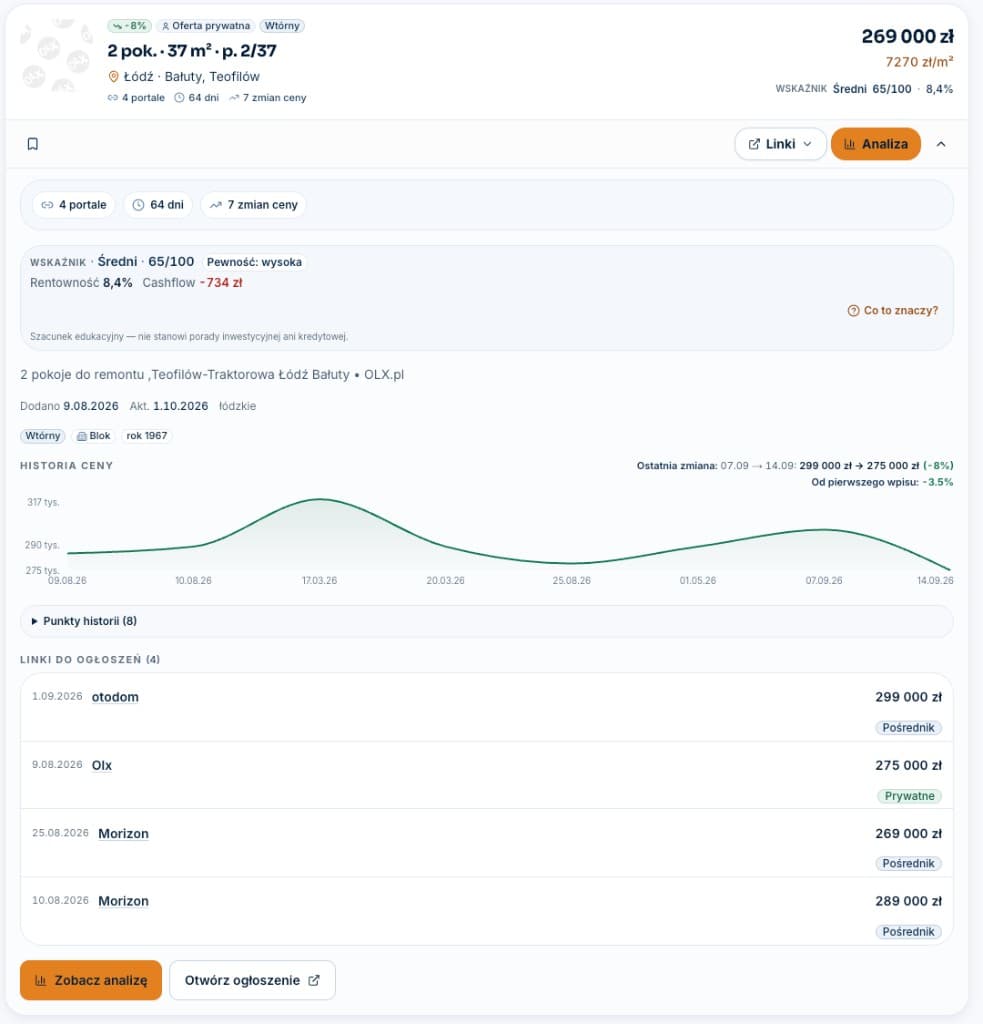Select the '4 portale' chip with border
The width and height of the screenshot is (983, 1024).
[74, 204]
